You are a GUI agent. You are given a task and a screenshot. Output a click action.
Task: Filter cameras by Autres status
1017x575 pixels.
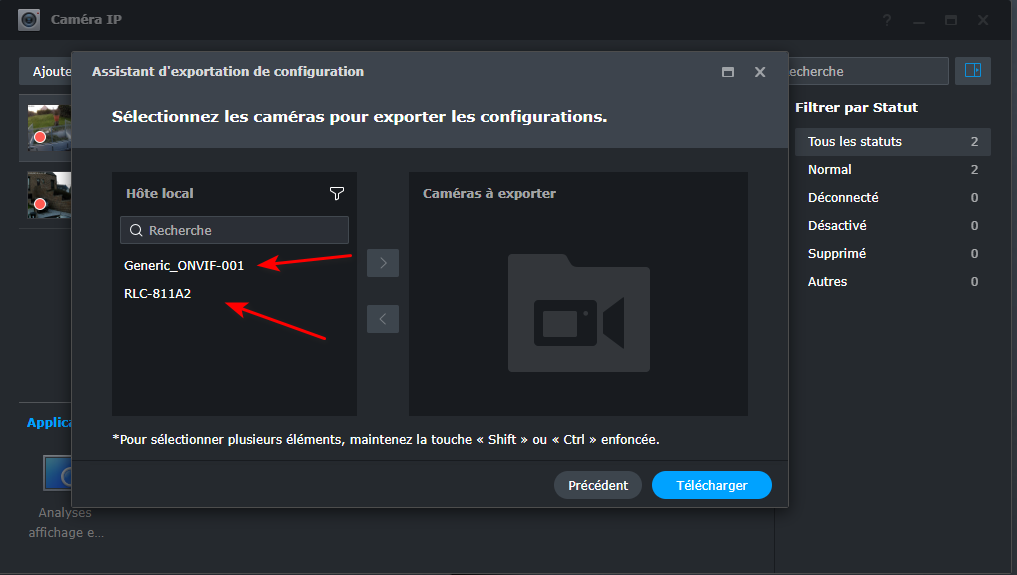click(828, 282)
